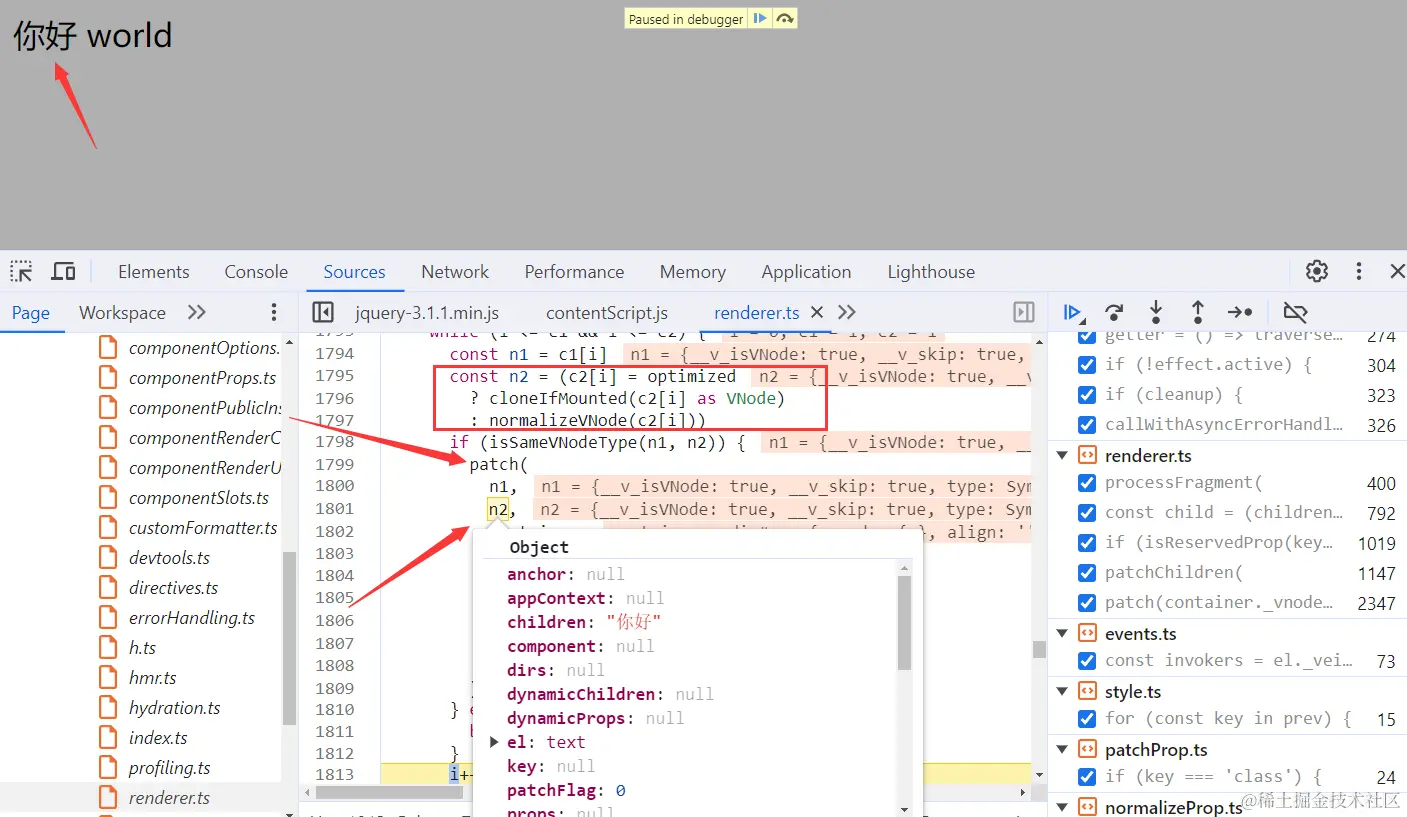This screenshot has width=1407, height=817.
Task: Switch to jquery-3.1.1.min.js file tab
Action: click(427, 312)
